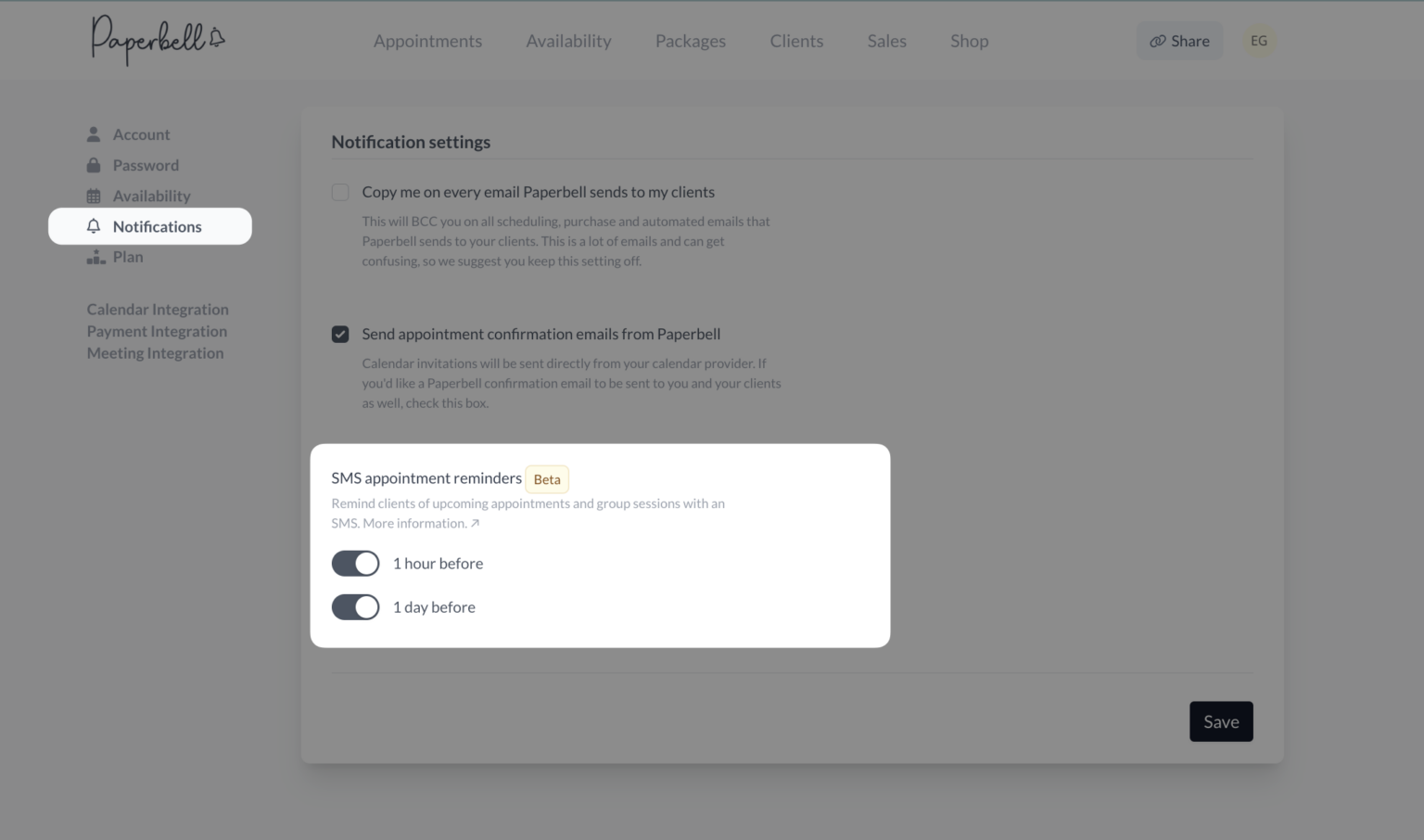Uncheck Send appointment confirmation emails from Paperbell

(340, 334)
